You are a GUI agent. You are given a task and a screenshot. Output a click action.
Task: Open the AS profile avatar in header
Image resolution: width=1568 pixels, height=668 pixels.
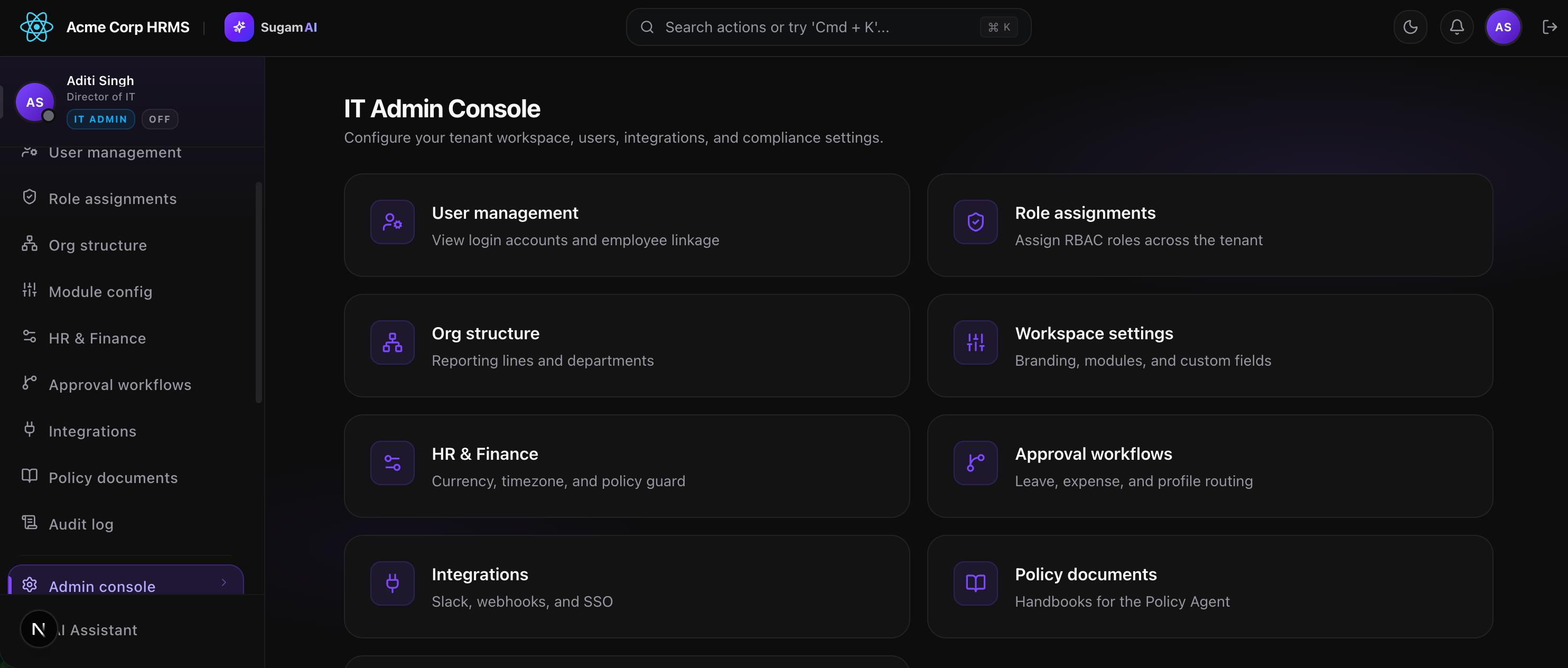point(1503,27)
